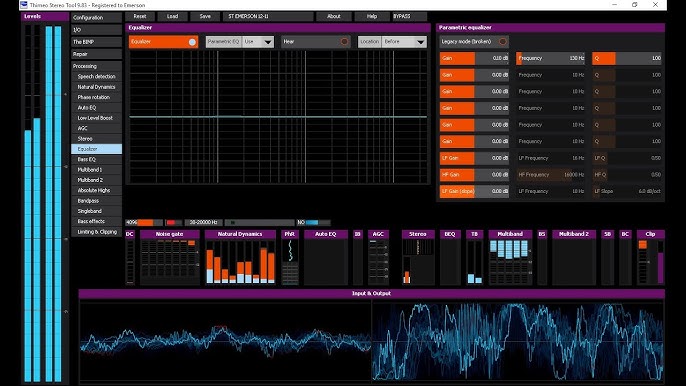This screenshot has height=386, width=686.
Task: Click the Save button
Action: point(205,16)
